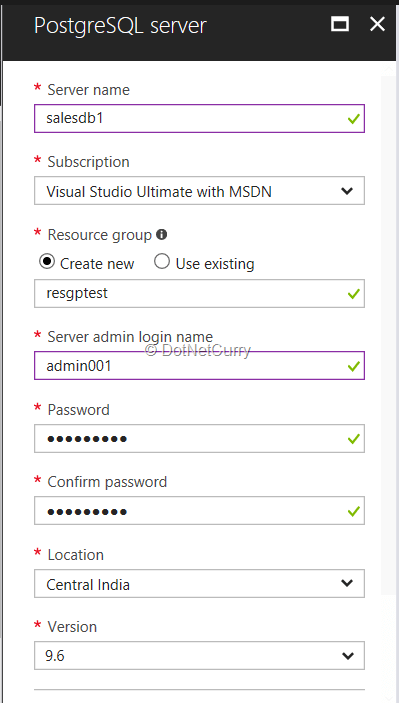
Task: Click the blade vertical scrollbar
Action: click(388, 335)
